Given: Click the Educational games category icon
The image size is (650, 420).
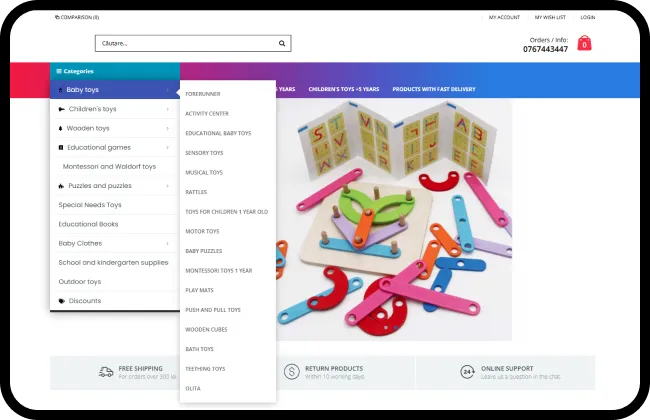Looking at the screenshot, I should [x=61, y=147].
